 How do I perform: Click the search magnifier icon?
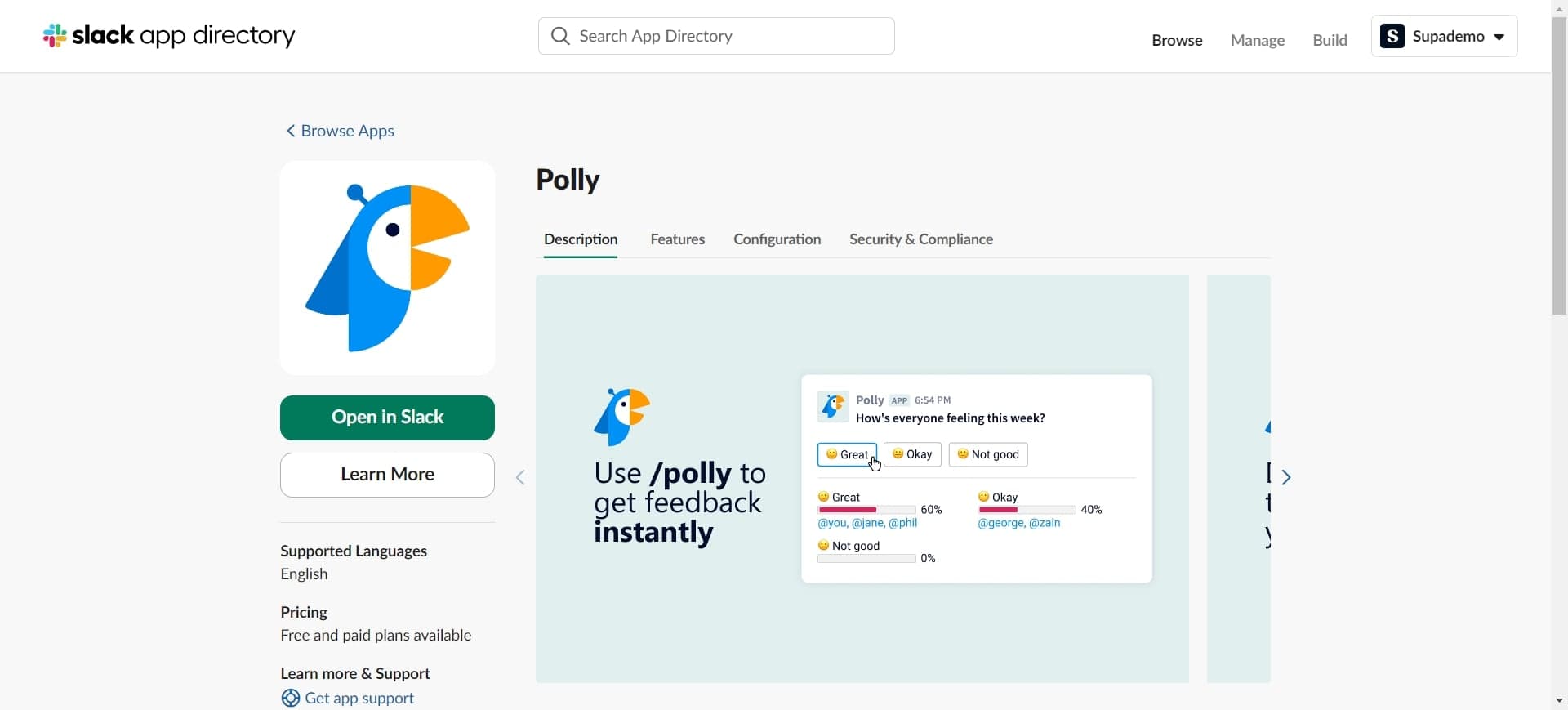560,36
